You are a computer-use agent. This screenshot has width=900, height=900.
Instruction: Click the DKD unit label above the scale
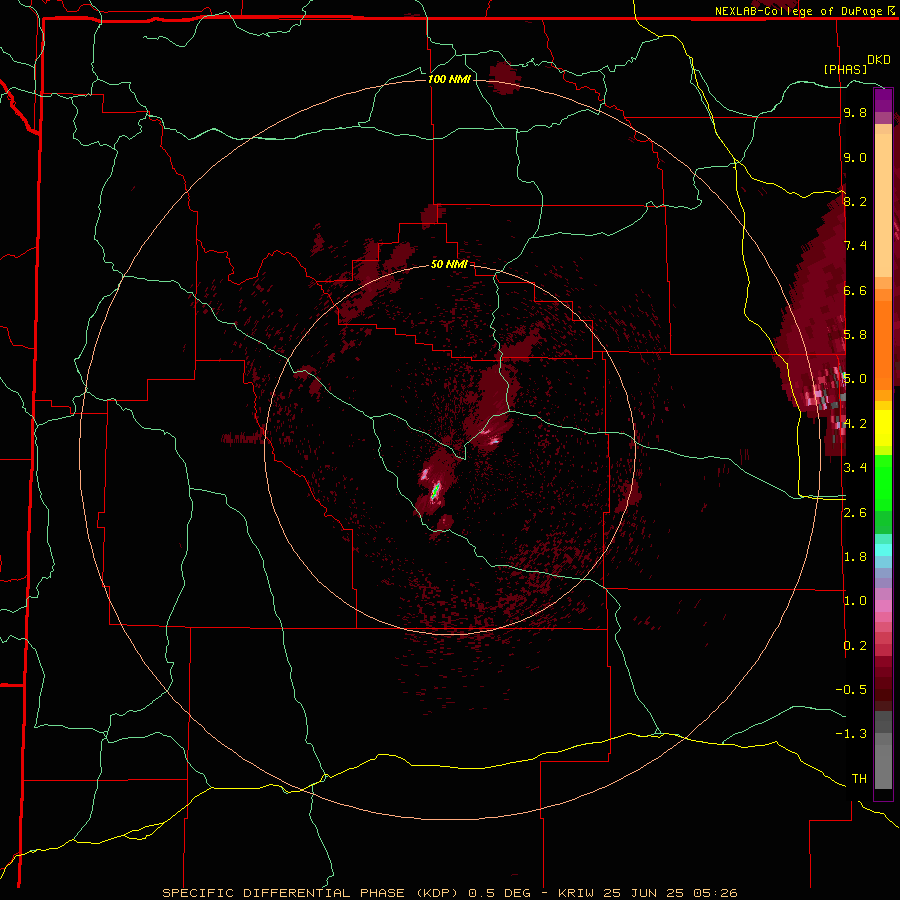pyautogui.click(x=879, y=60)
